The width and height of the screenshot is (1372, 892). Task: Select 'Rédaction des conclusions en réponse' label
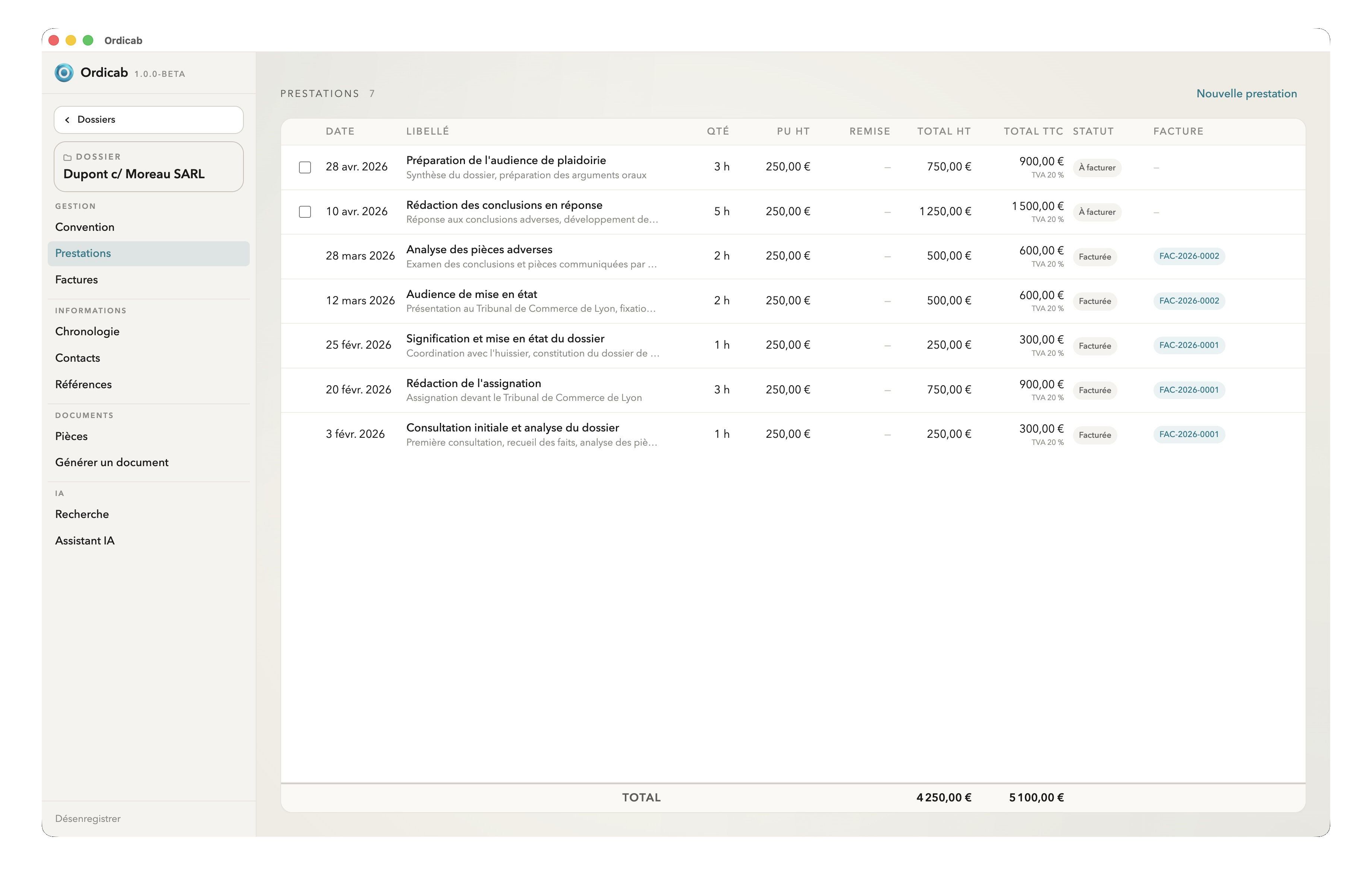[504, 205]
